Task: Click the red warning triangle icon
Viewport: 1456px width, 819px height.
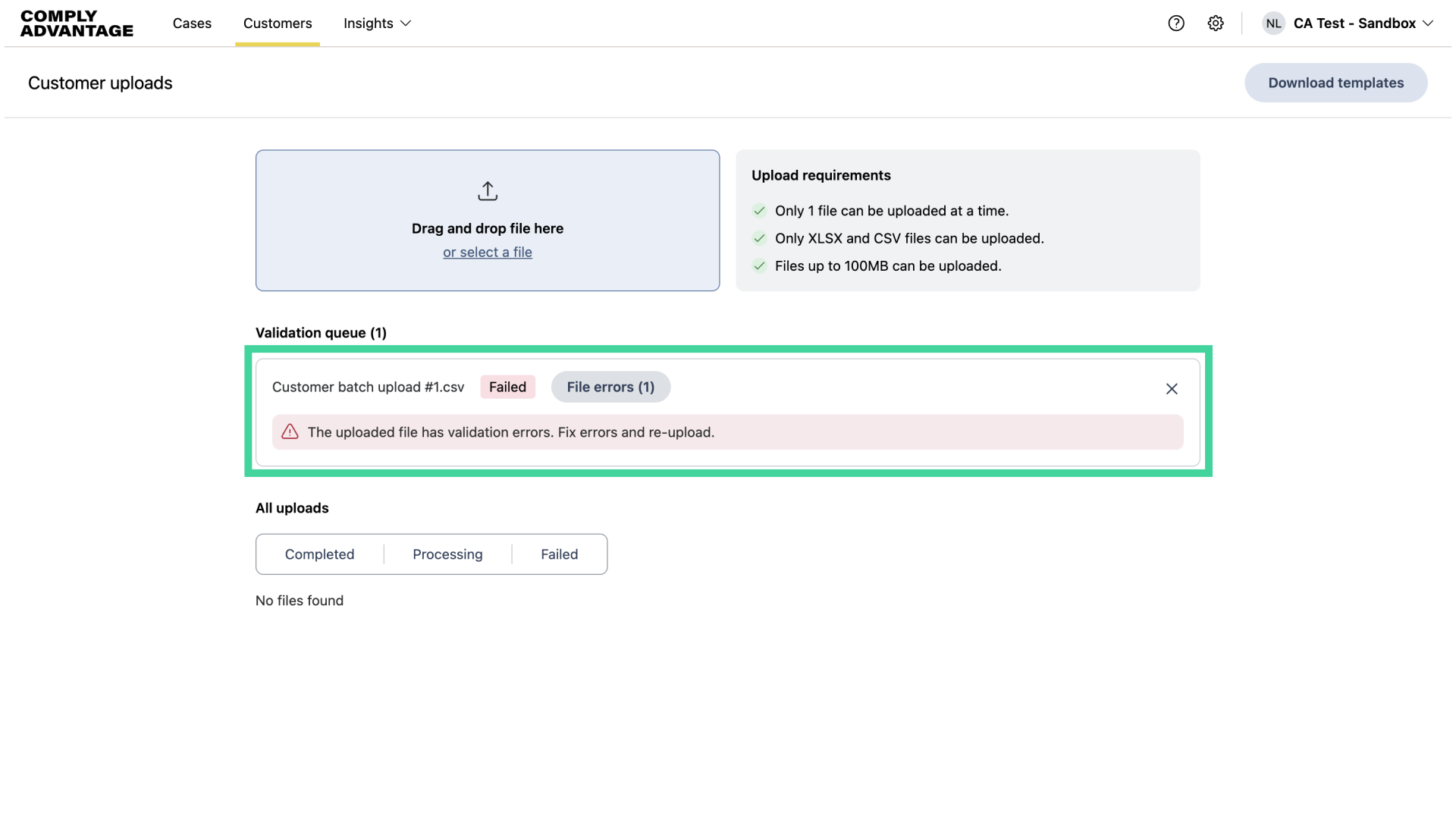Action: (x=290, y=432)
